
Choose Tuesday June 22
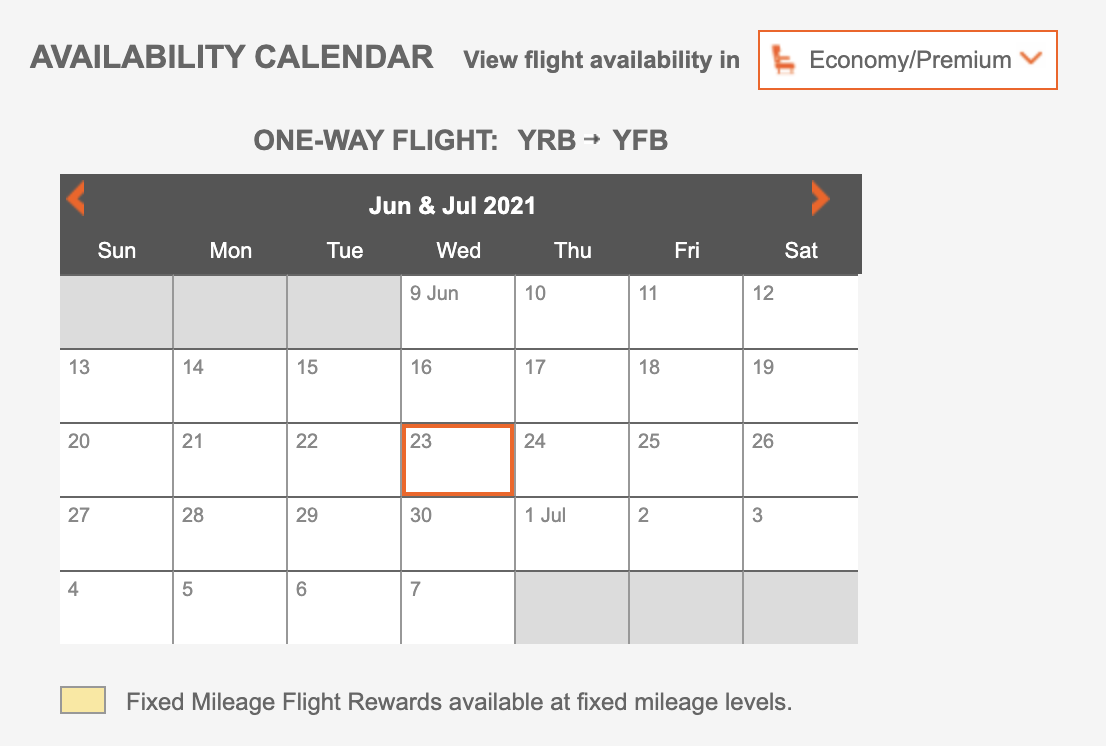(x=344, y=460)
